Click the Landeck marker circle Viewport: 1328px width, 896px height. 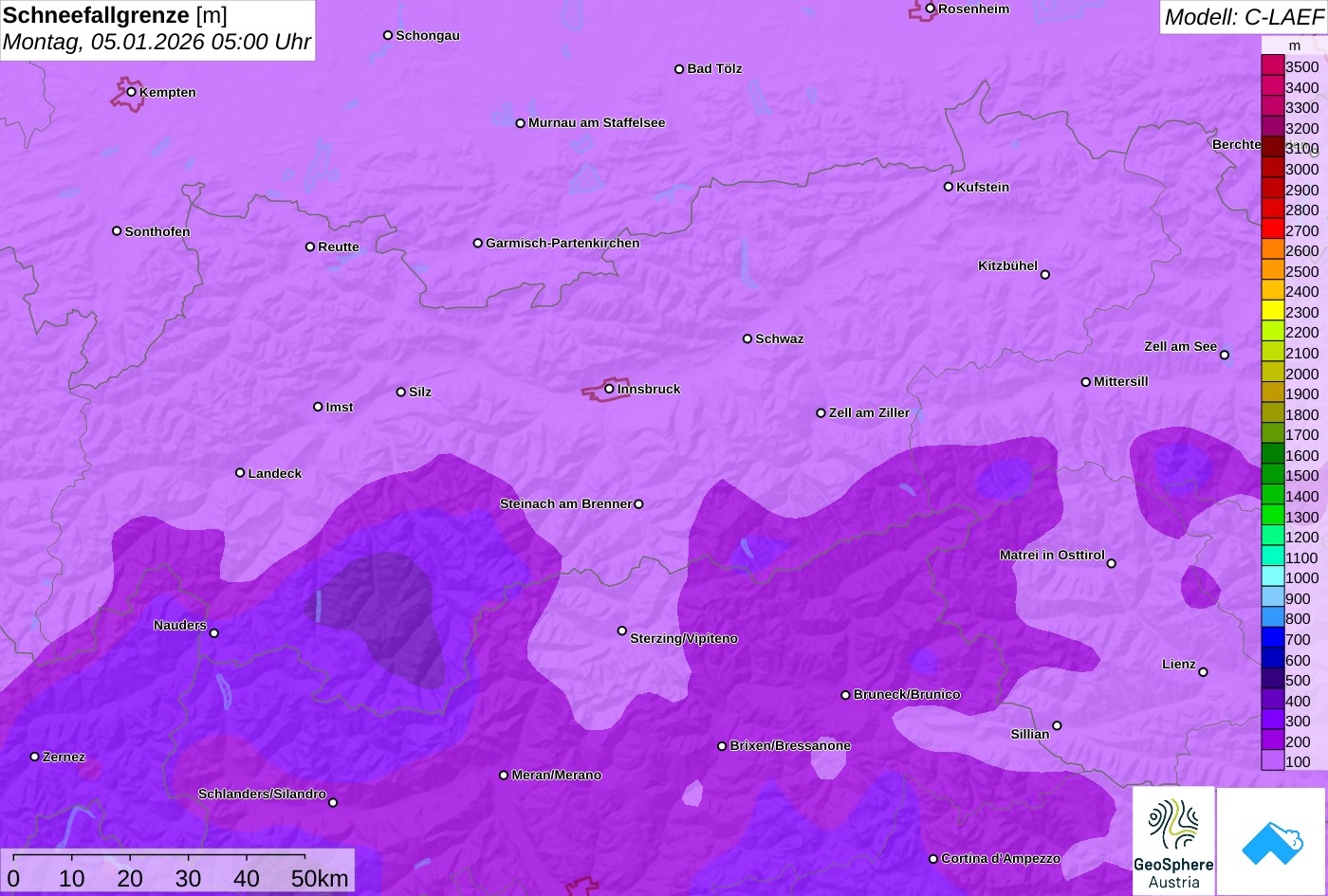(x=240, y=473)
